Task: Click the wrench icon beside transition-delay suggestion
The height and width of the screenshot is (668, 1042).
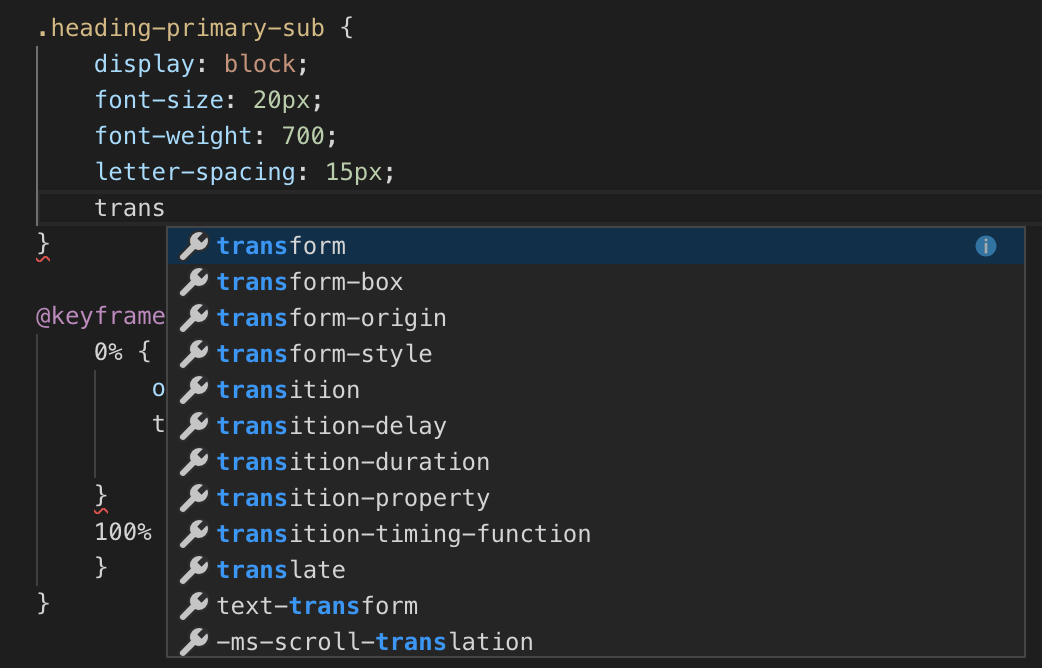Action: click(192, 425)
